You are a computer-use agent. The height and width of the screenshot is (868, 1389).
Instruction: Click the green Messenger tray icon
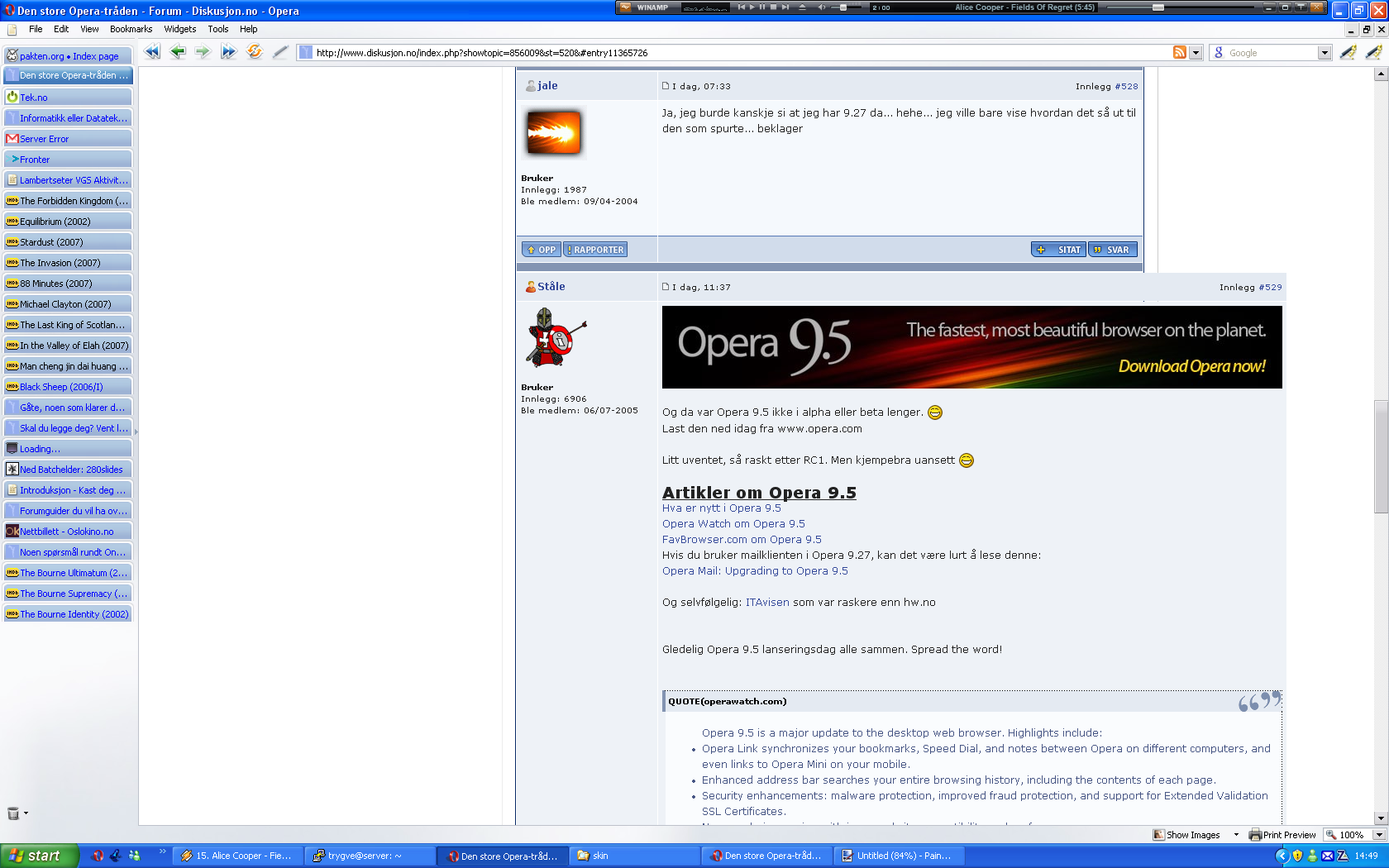[1312, 856]
